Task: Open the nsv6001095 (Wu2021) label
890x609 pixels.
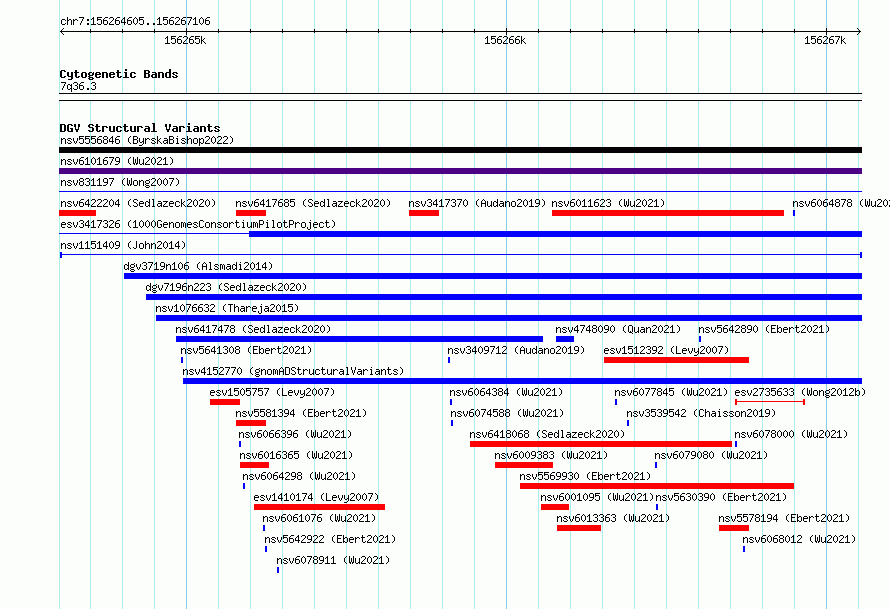Action: pyautogui.click(x=597, y=497)
